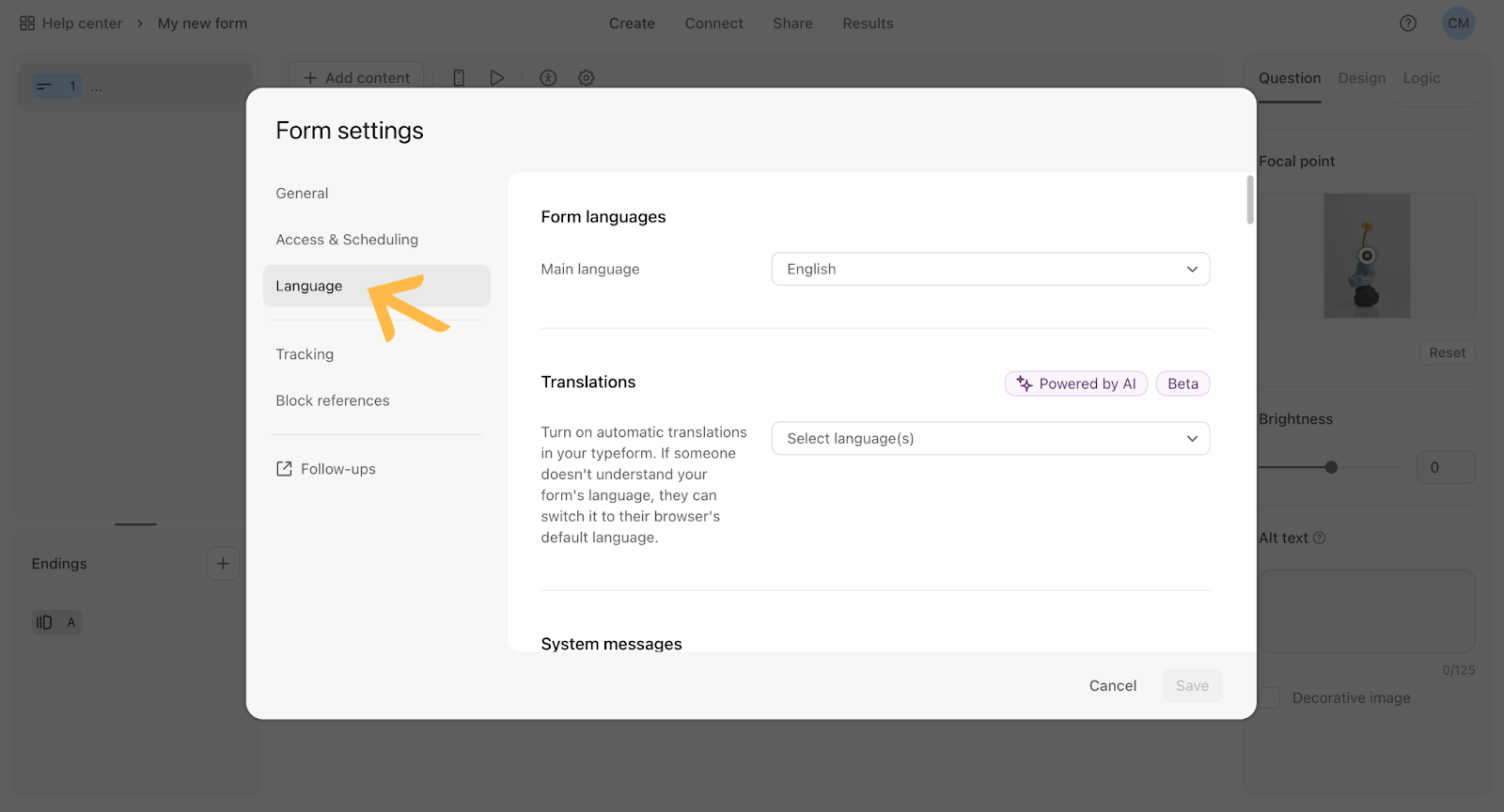Select the Language settings section
This screenshot has height=812, width=1504.
[377, 286]
